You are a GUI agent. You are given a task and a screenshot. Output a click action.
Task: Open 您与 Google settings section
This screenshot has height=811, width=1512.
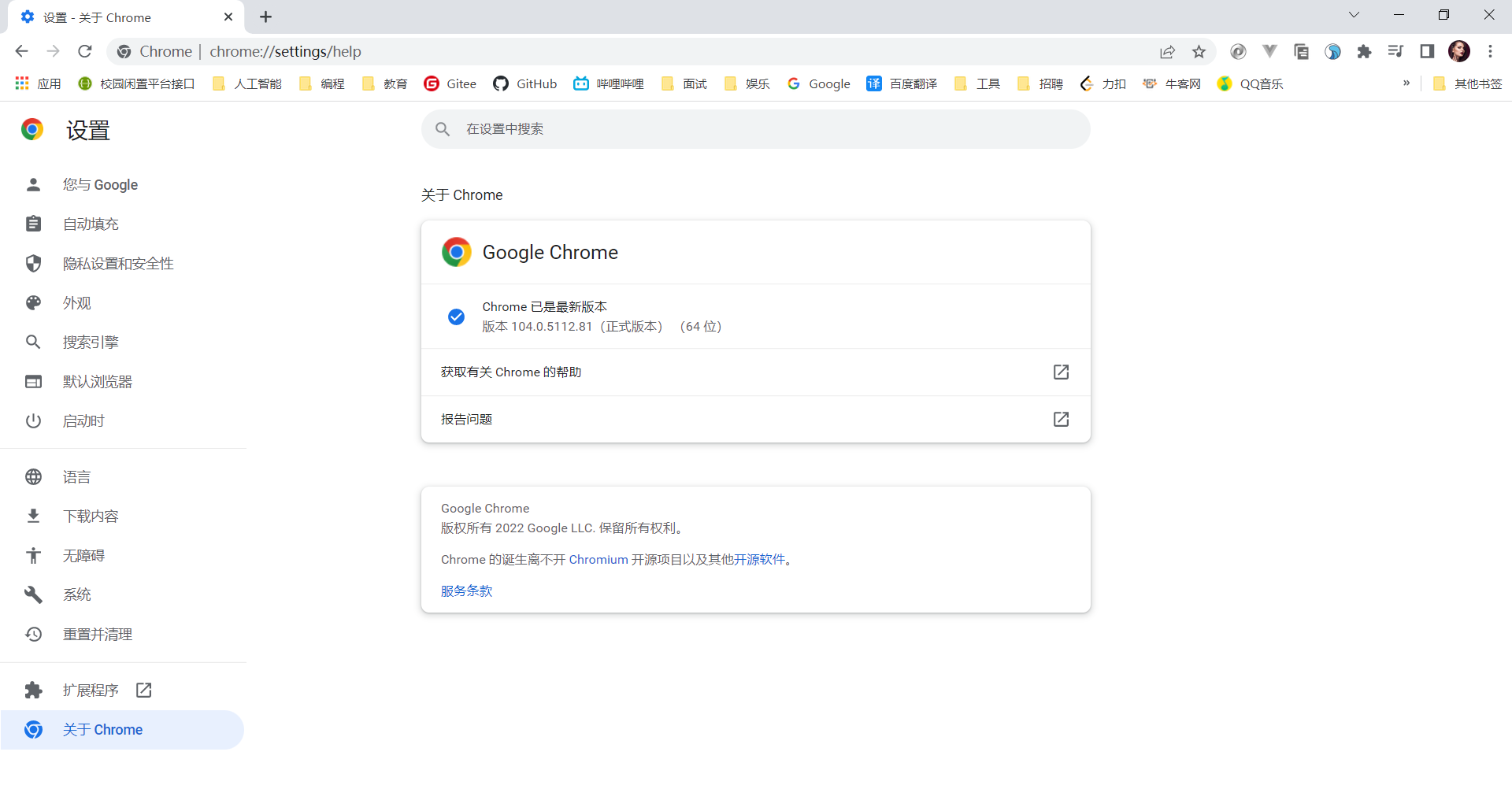click(122, 185)
